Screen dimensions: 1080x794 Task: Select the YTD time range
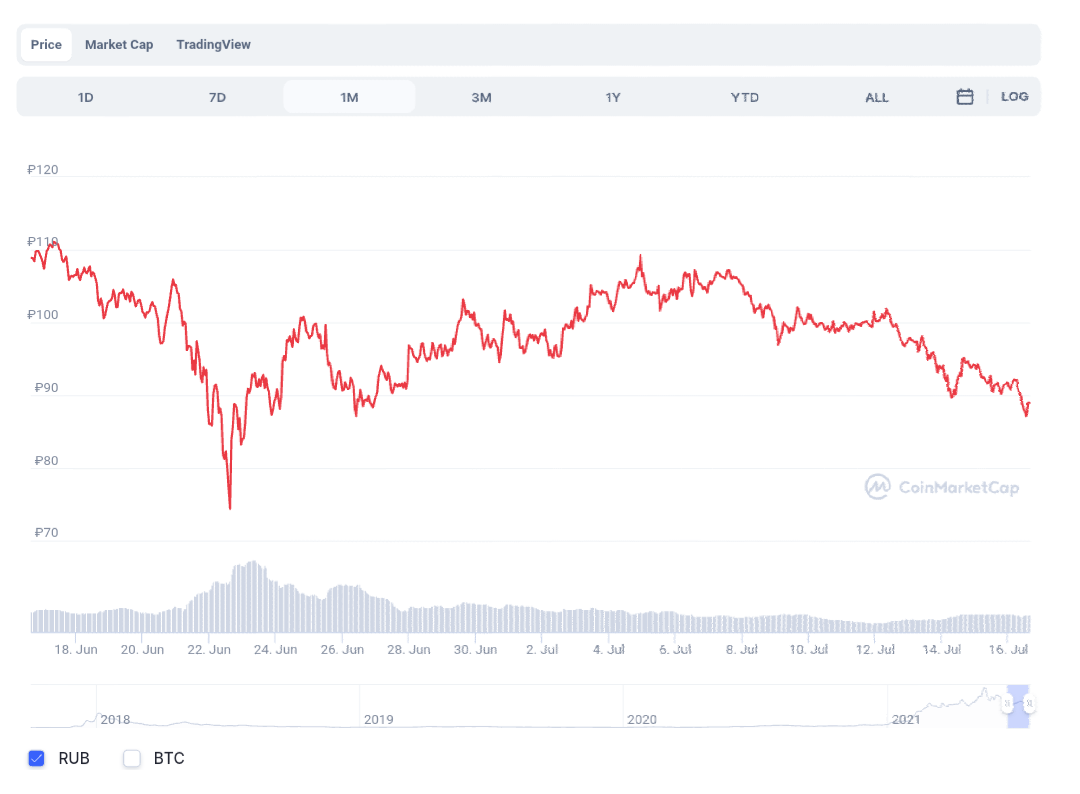pyautogui.click(x=744, y=96)
